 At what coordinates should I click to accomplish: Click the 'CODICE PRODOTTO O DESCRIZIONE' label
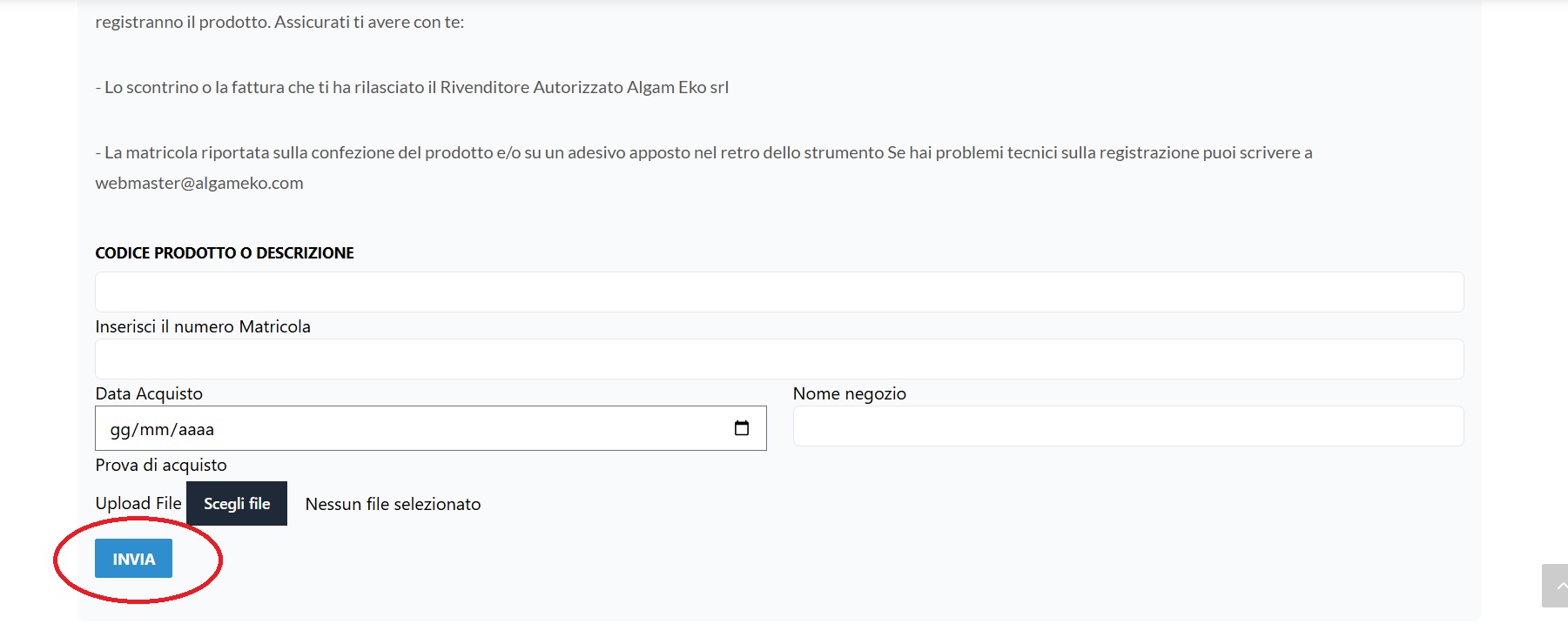(x=225, y=253)
